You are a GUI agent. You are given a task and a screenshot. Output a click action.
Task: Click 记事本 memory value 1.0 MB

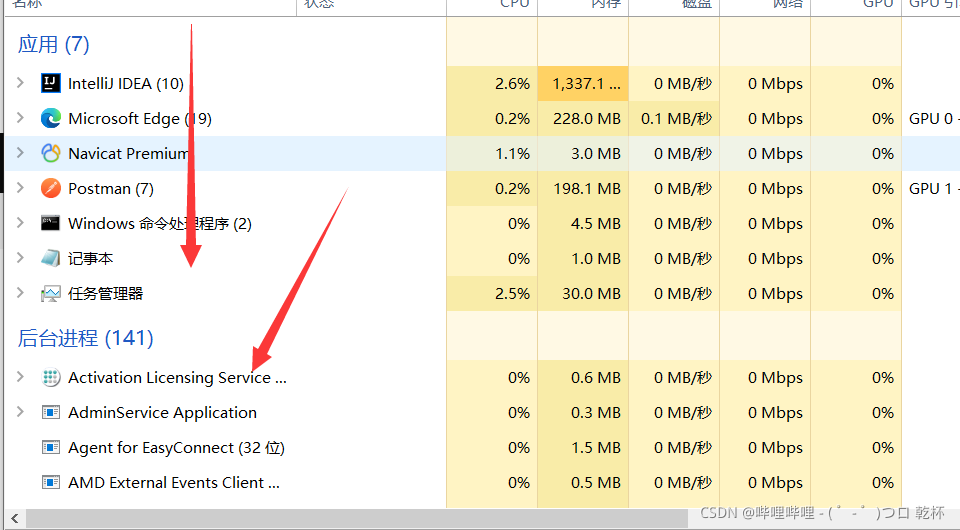[596, 258]
